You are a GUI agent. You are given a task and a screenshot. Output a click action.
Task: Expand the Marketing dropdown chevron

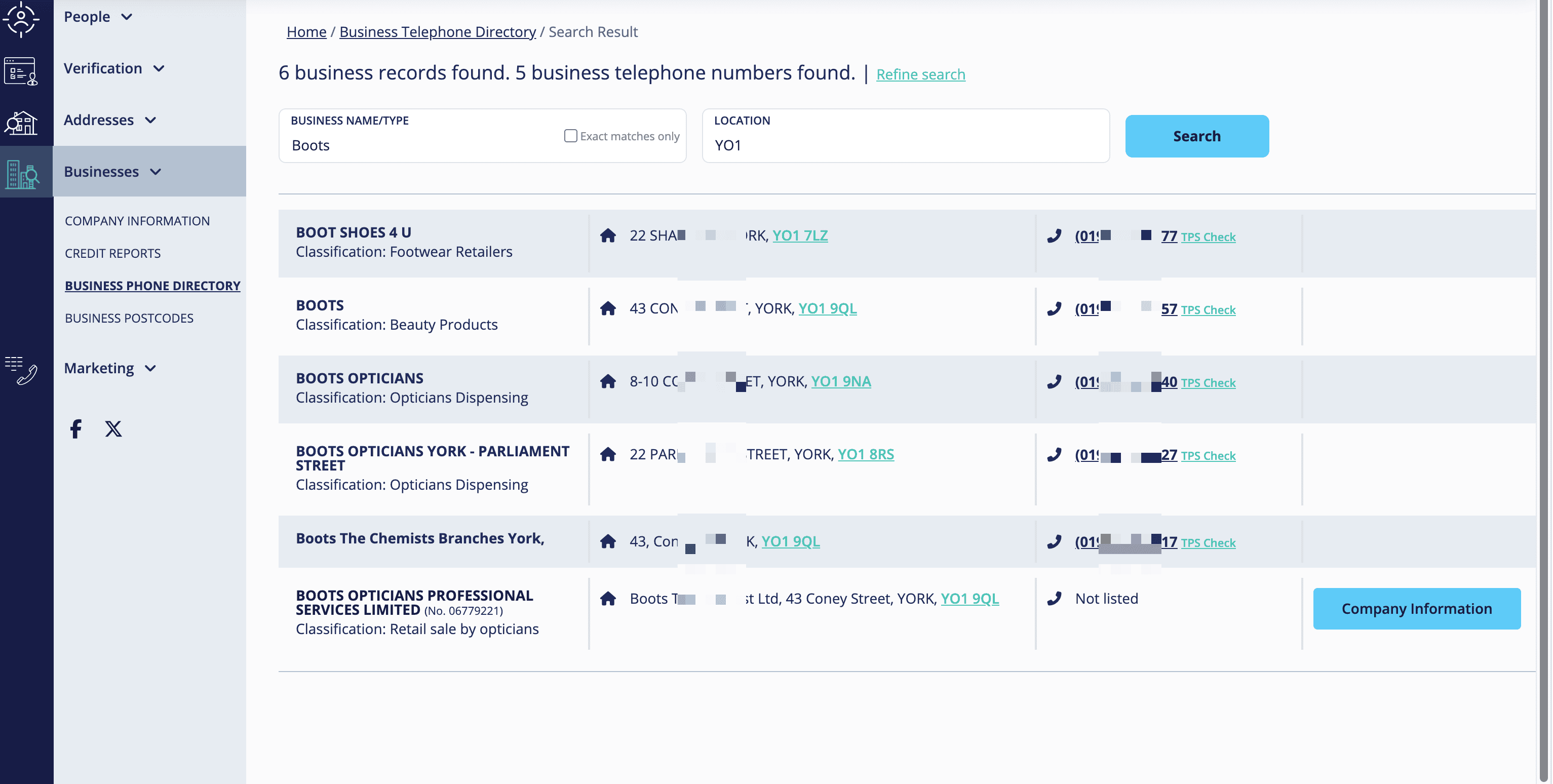pyautogui.click(x=150, y=368)
